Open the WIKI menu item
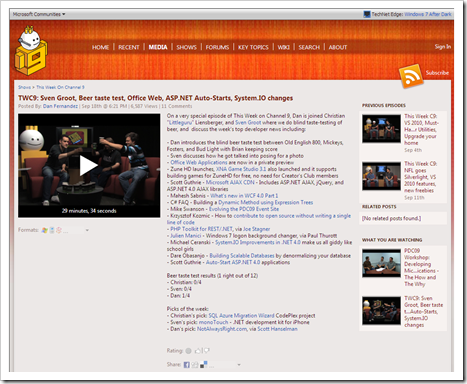Image resolution: width=467 pixels, height=384 pixels. coord(283,47)
